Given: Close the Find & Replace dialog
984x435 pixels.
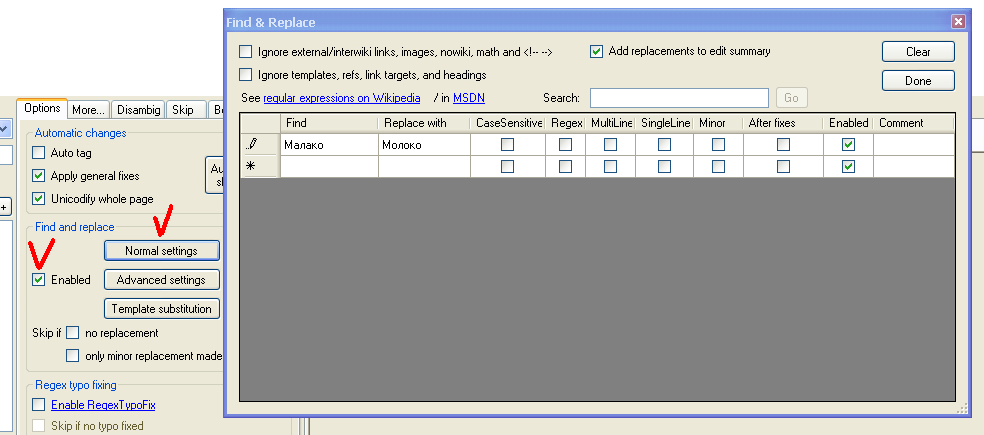Looking at the screenshot, I should tap(958, 22).
